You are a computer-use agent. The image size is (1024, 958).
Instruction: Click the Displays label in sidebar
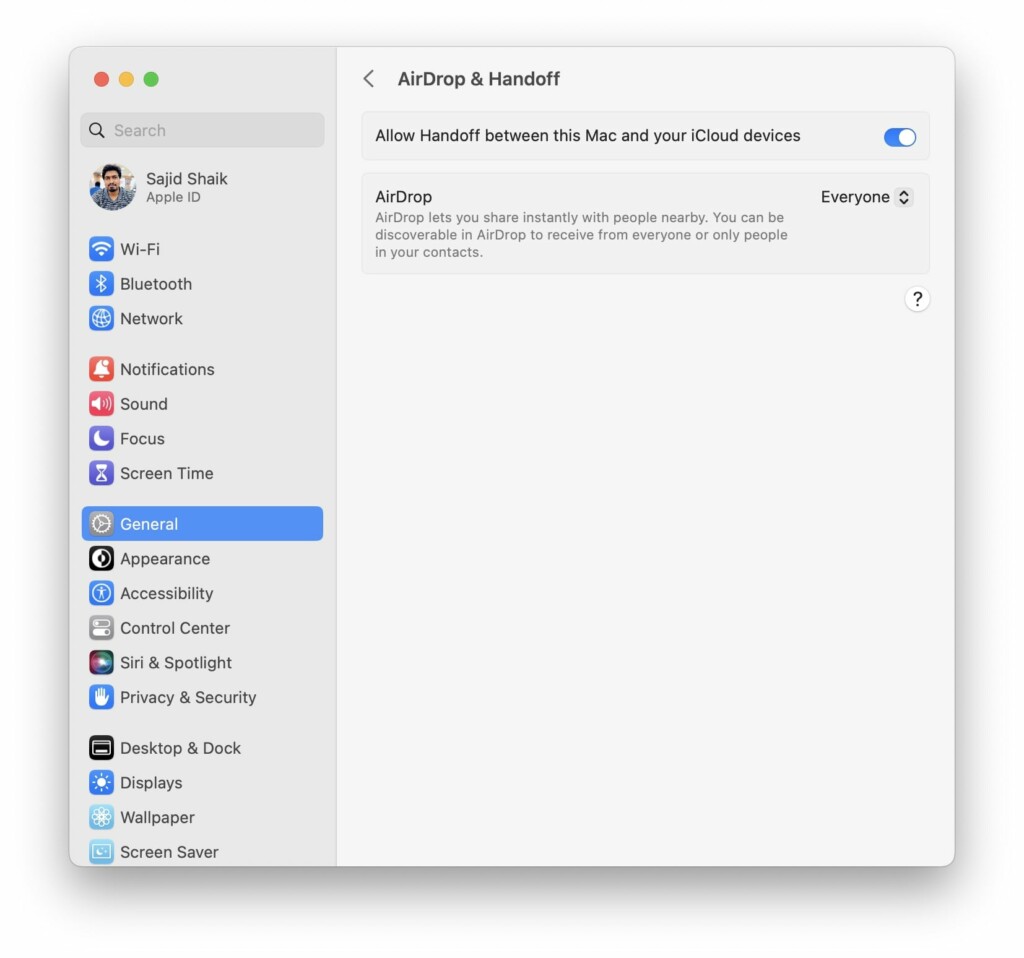coord(151,782)
